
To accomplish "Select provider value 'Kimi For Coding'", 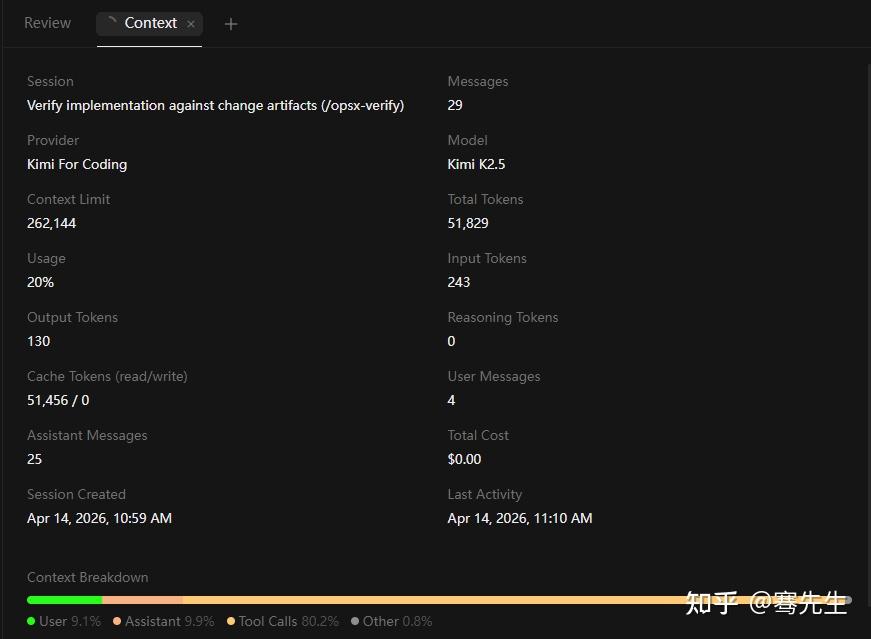I will [77, 164].
